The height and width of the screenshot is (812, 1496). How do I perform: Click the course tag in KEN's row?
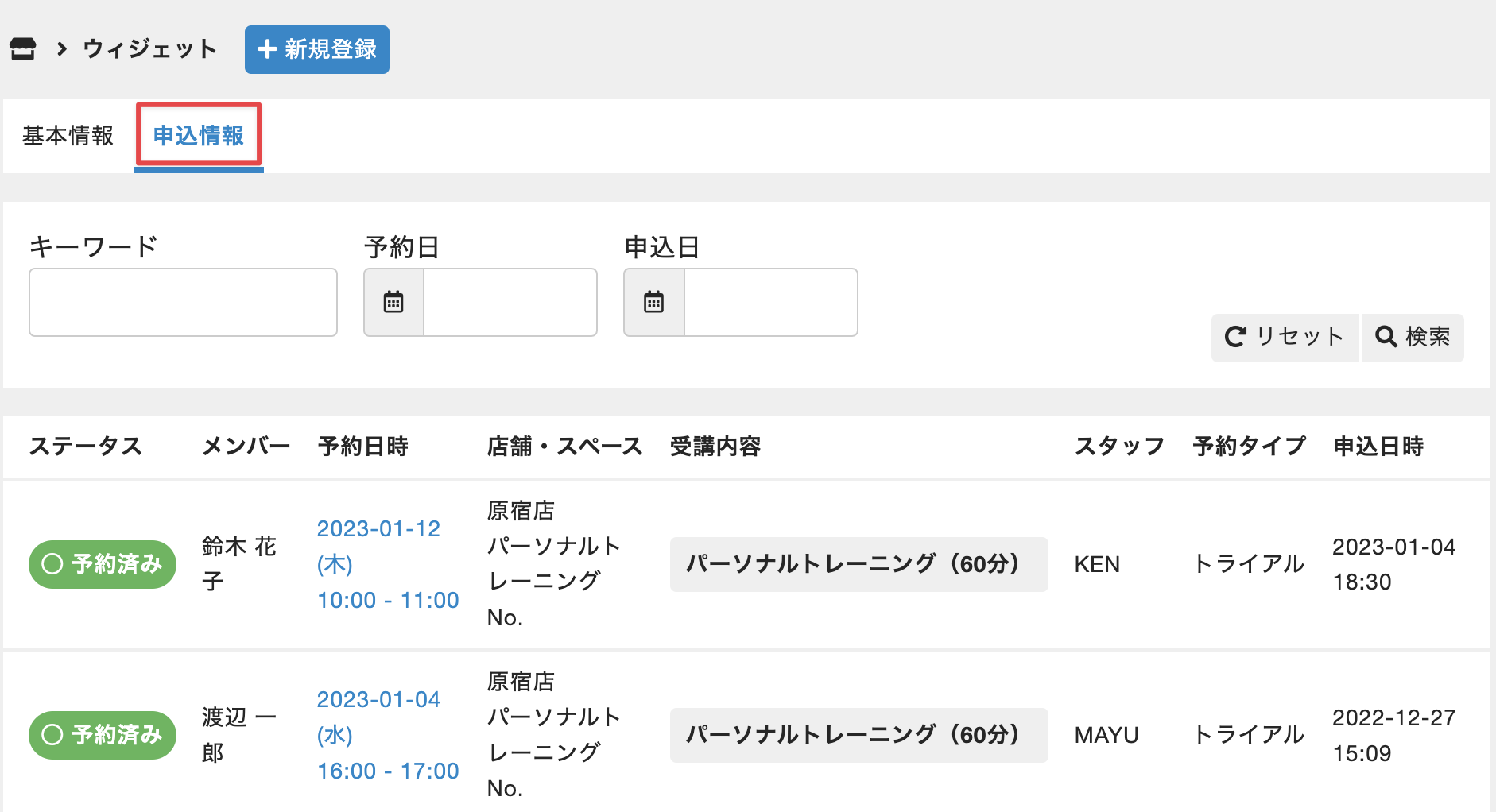coord(858,564)
